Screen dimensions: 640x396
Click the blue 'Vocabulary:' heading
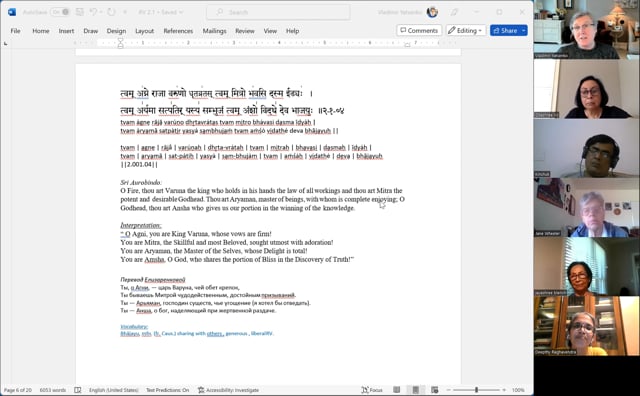point(134,326)
